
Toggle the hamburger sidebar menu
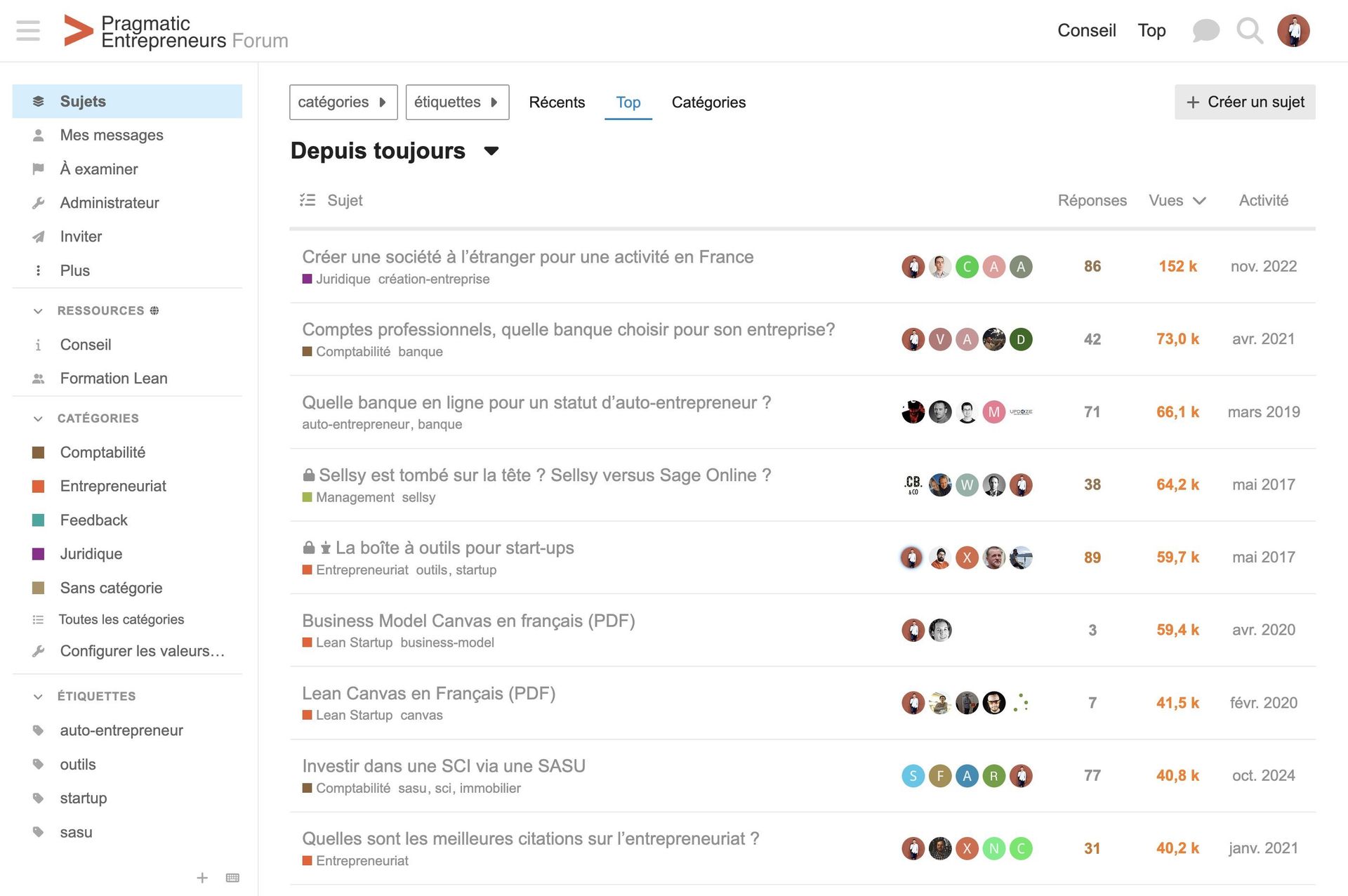click(x=28, y=30)
